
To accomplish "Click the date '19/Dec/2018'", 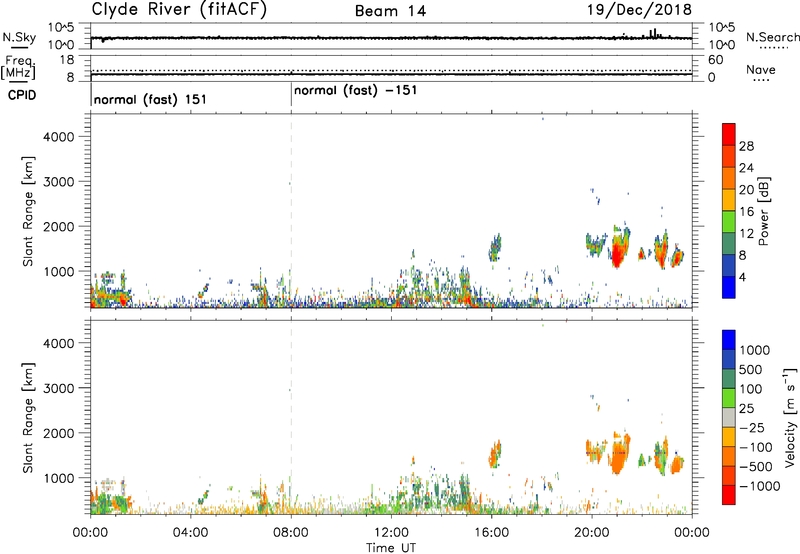I will (x=639, y=10).
